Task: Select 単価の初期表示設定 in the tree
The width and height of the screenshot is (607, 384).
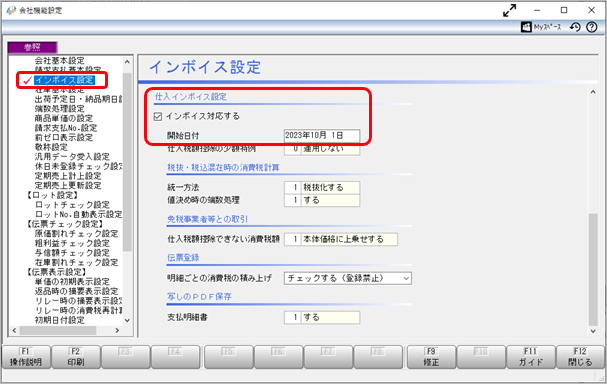Action: (x=72, y=281)
